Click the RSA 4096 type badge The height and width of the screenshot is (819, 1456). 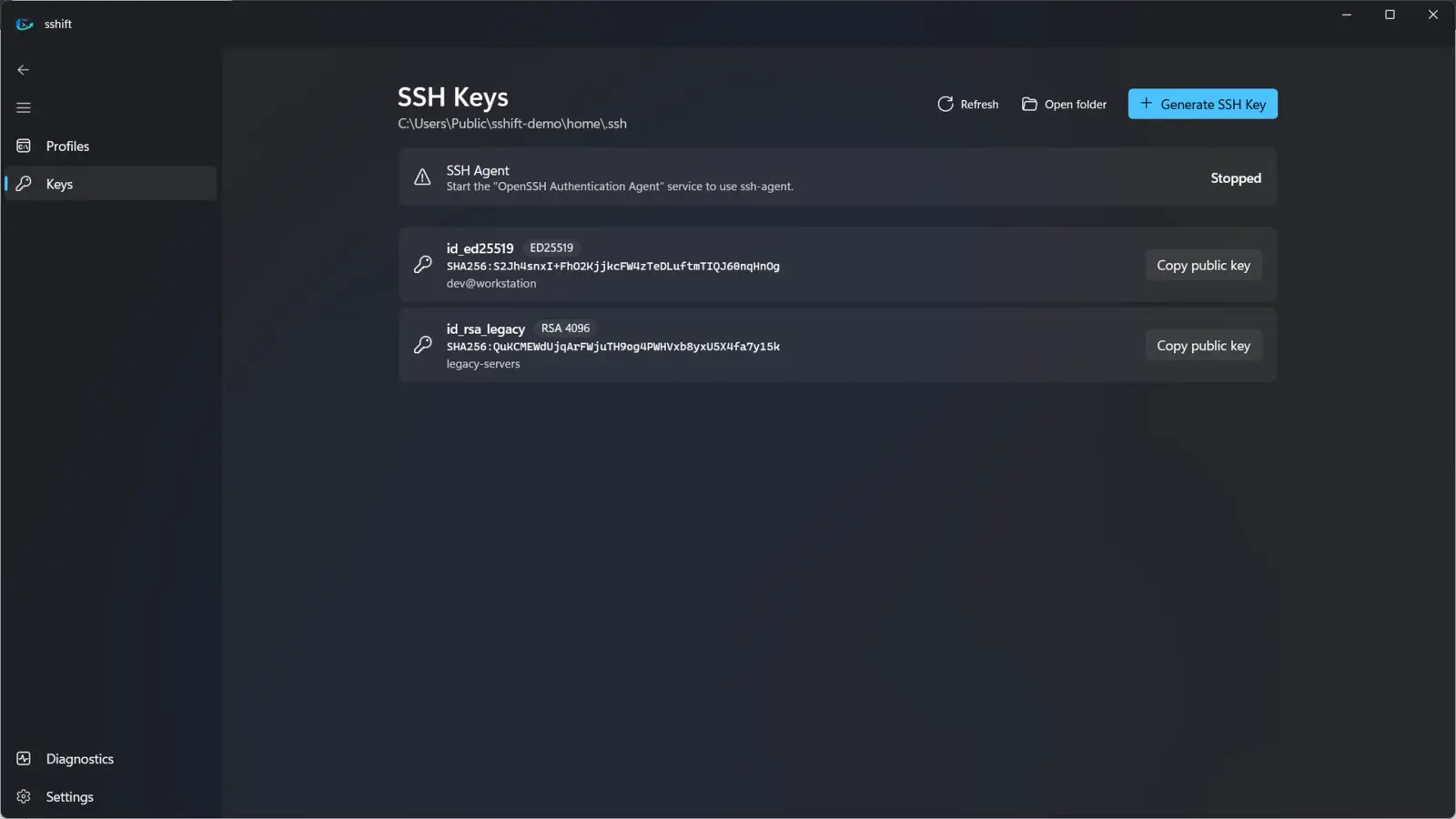(x=565, y=328)
